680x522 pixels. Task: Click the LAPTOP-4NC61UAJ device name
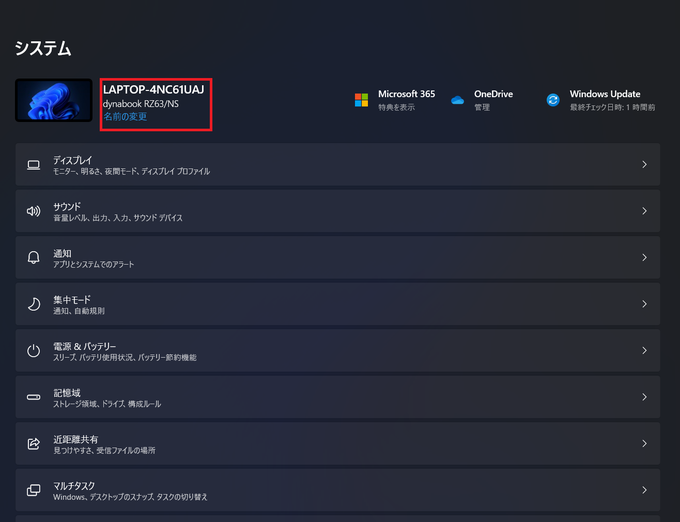click(154, 89)
